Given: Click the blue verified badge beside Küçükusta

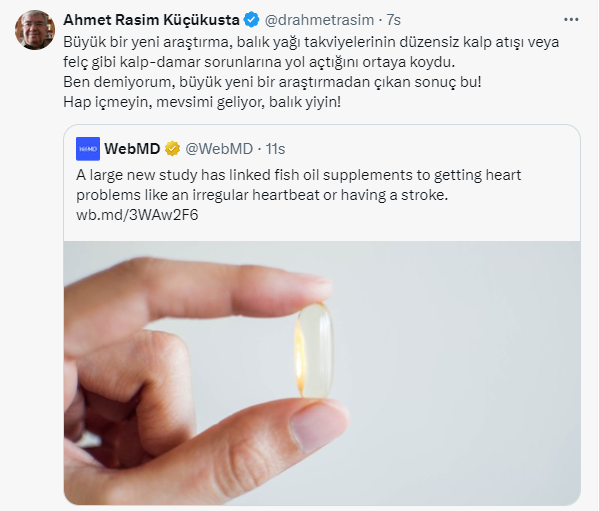Looking at the screenshot, I should click(252, 20).
